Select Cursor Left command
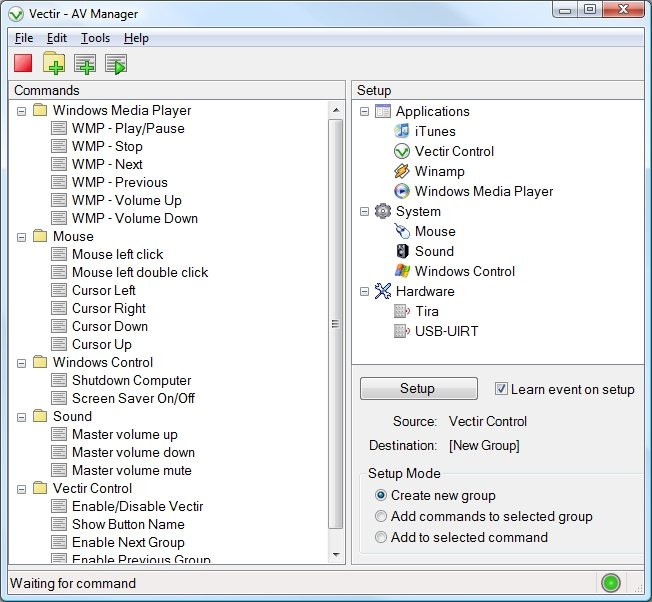 [x=104, y=290]
